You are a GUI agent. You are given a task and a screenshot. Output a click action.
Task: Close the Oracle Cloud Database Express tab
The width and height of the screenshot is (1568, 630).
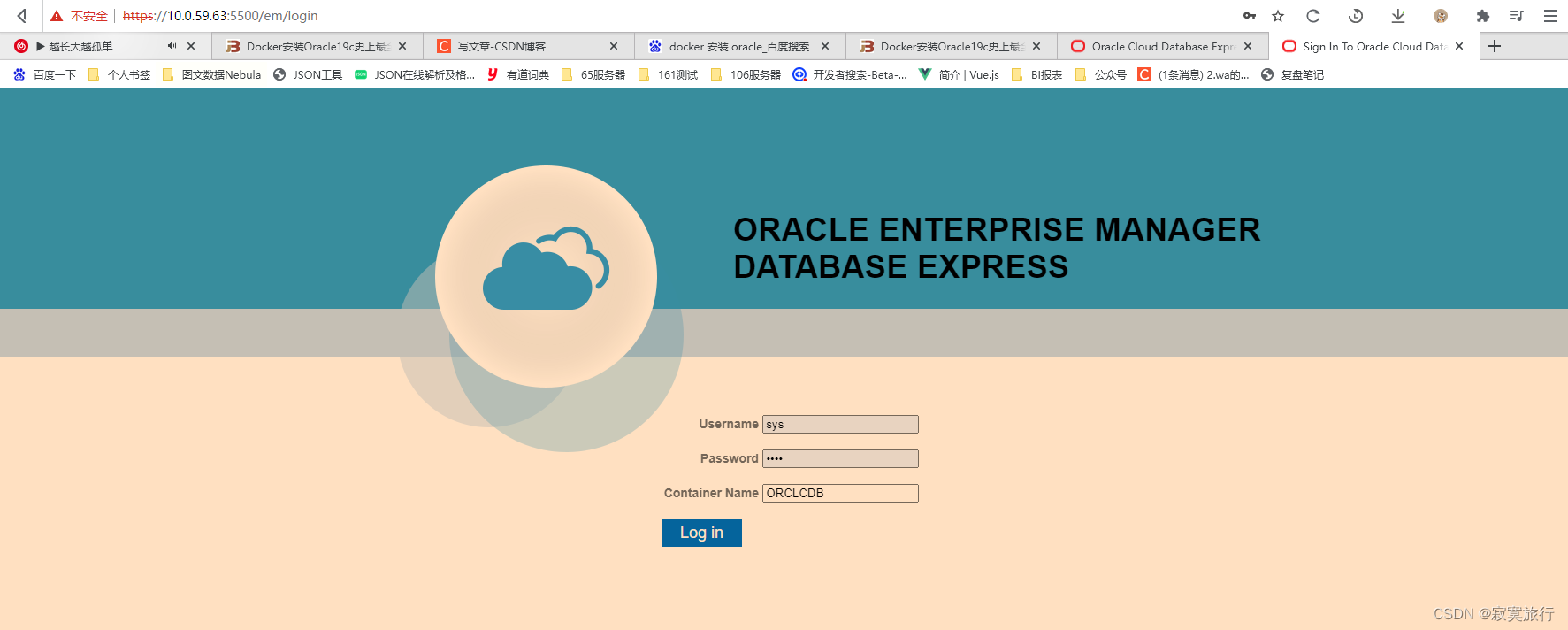coord(1248,46)
